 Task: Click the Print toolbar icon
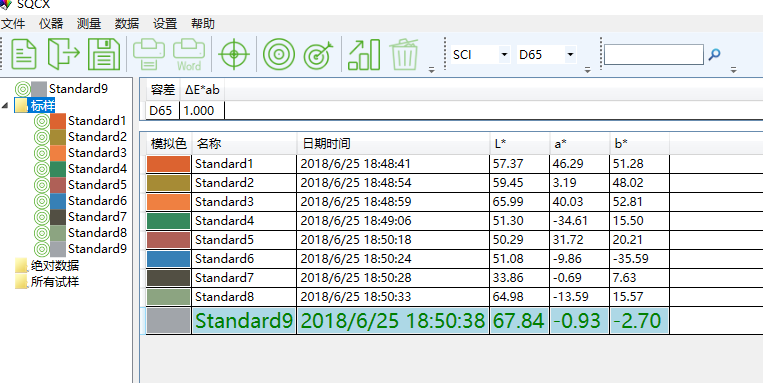pyautogui.click(x=149, y=54)
